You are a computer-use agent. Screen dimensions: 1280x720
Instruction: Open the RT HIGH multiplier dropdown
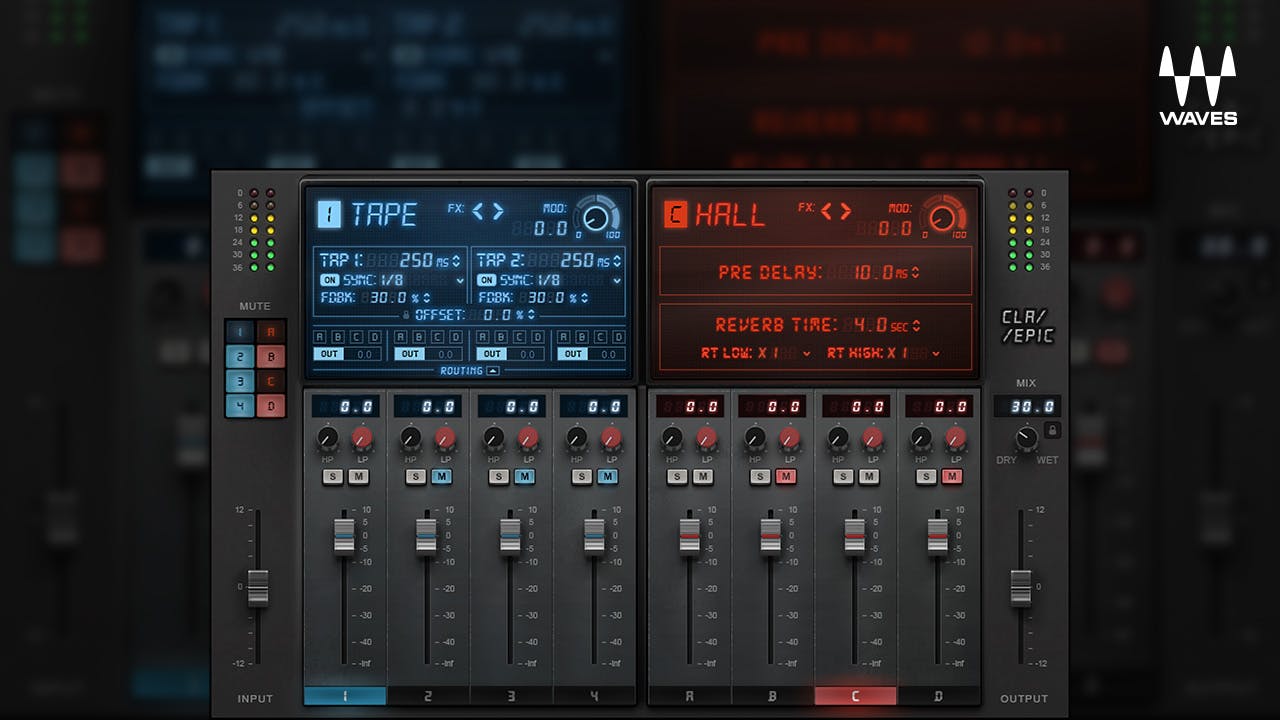(935, 354)
